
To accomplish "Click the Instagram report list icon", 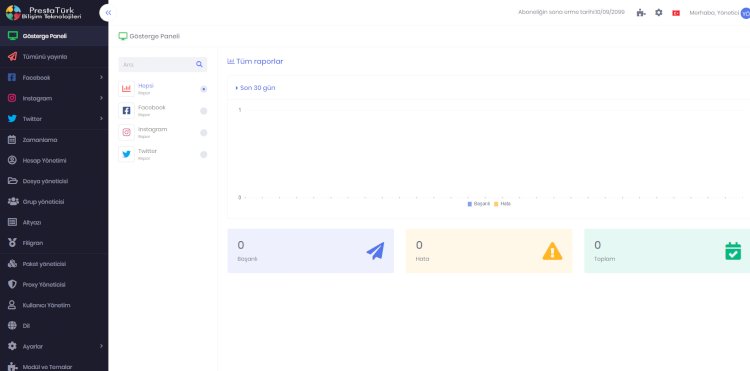I will tap(126, 132).
